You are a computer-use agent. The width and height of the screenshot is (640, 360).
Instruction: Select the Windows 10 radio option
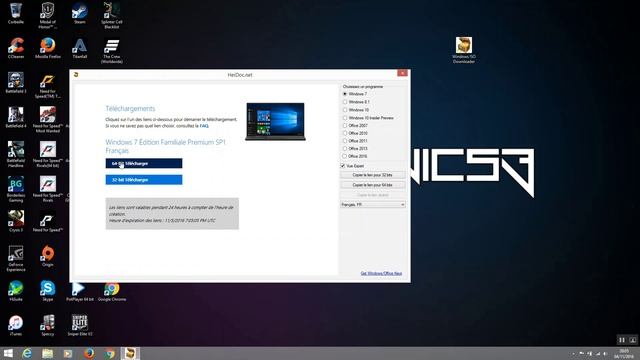click(345, 110)
